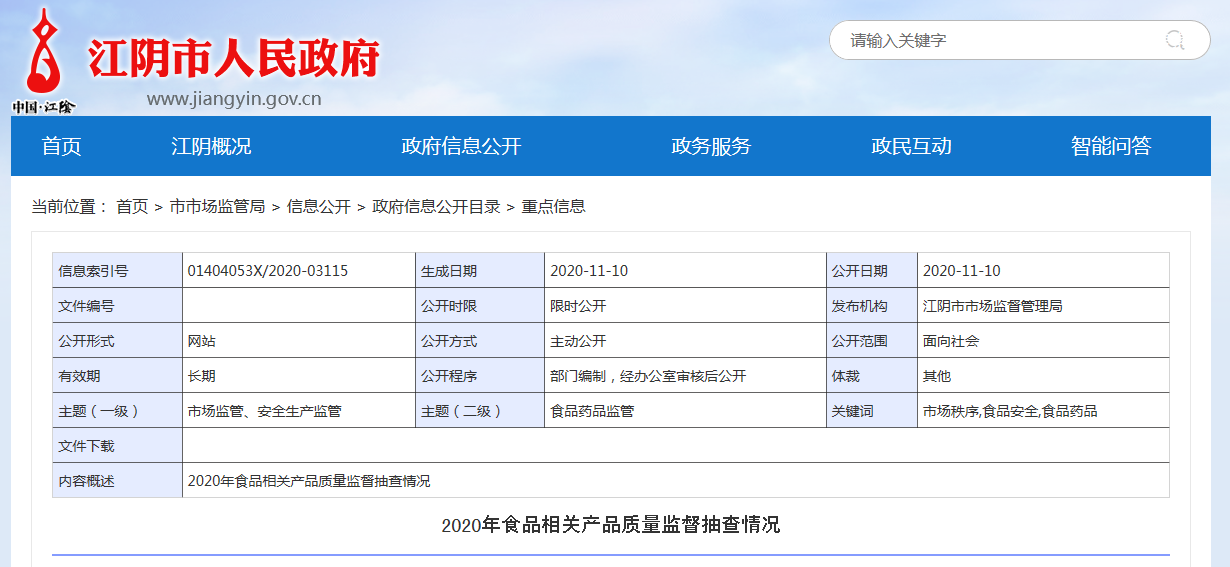The height and width of the screenshot is (567, 1230).
Task: Go to 政府信息公开 in navigation bar
Action: pyautogui.click(x=461, y=146)
